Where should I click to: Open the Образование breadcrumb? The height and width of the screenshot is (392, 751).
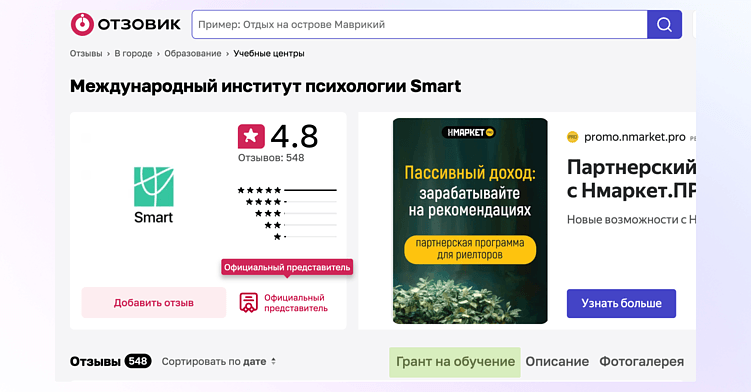(x=193, y=53)
